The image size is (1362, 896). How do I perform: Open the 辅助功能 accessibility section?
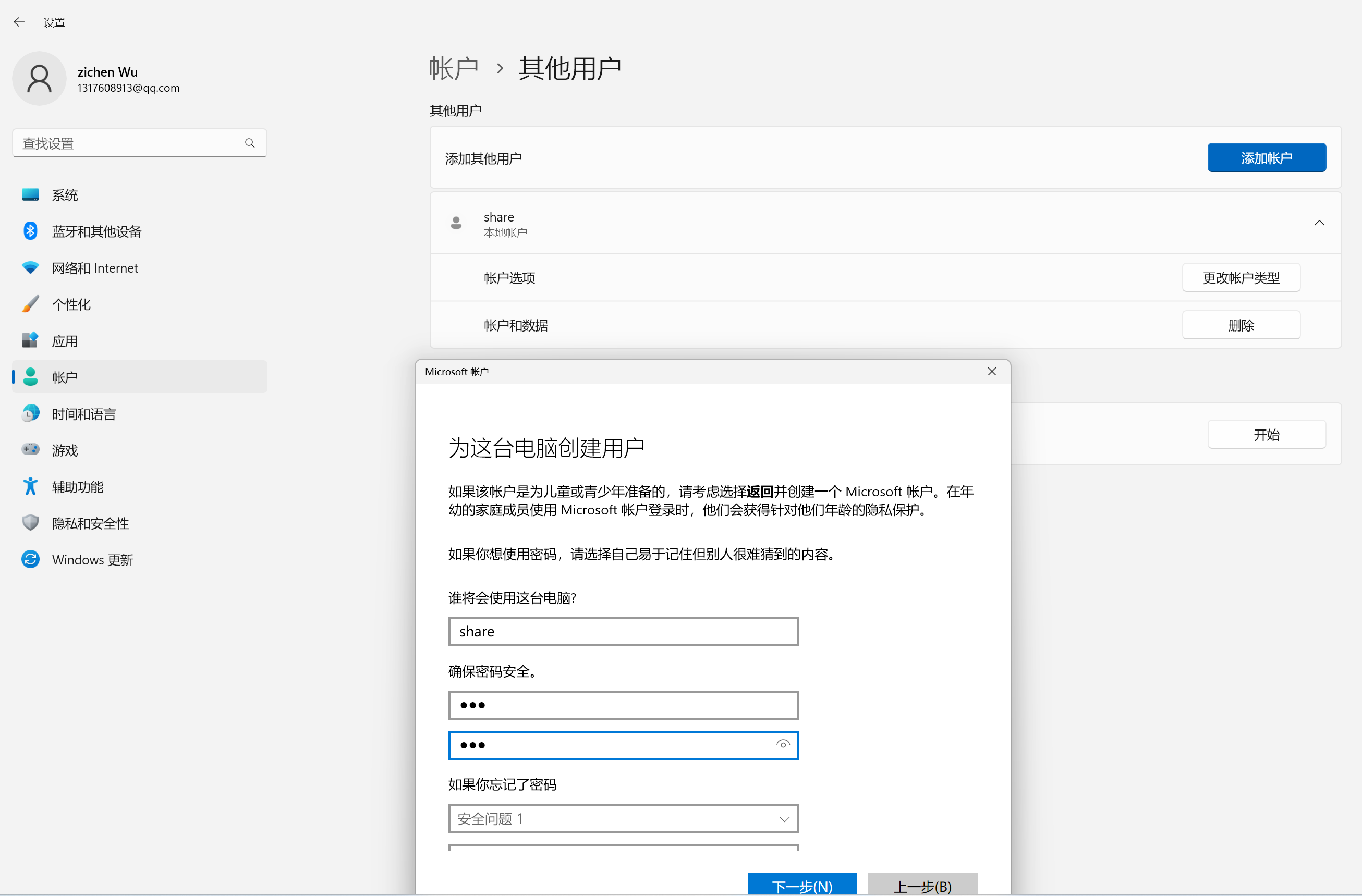77,487
